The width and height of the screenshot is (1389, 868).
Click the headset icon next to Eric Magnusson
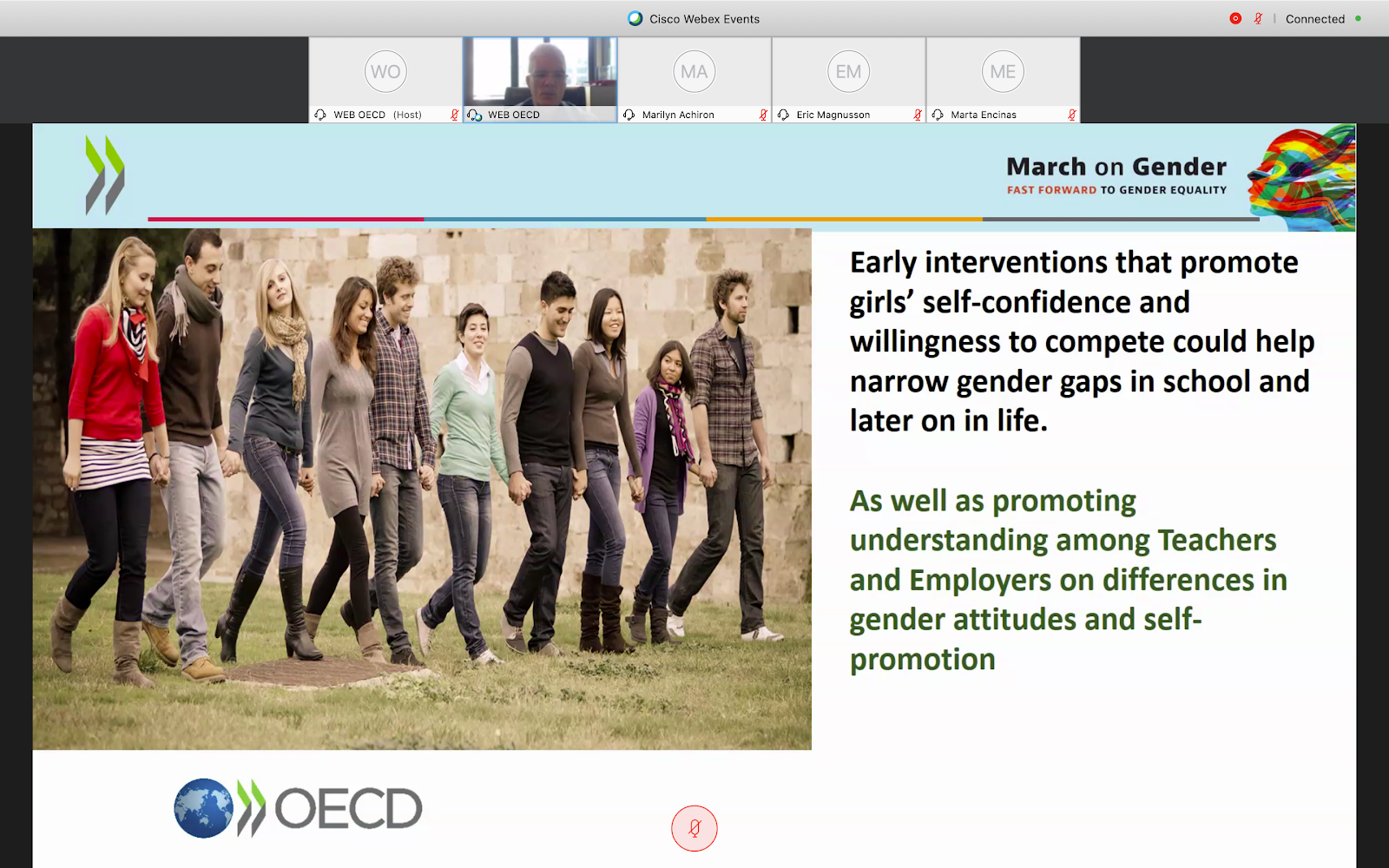(784, 115)
